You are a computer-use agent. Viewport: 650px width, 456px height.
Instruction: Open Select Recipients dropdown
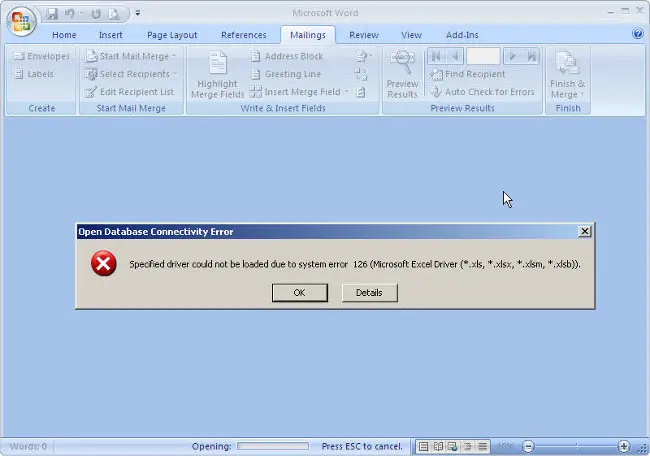[x=131, y=74]
